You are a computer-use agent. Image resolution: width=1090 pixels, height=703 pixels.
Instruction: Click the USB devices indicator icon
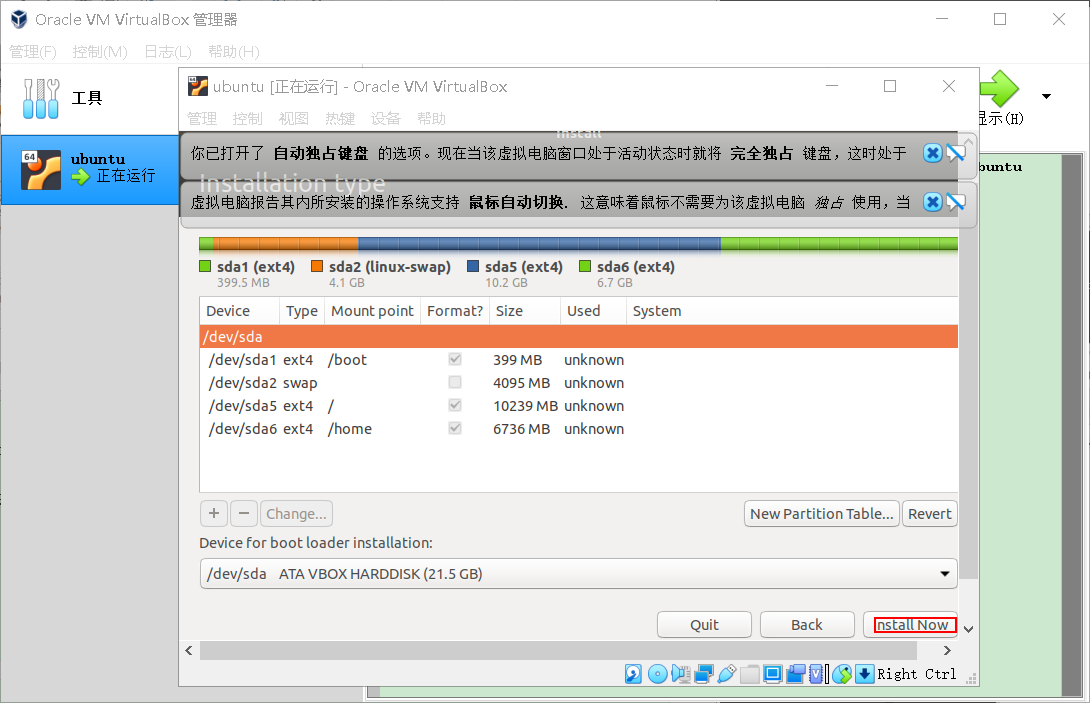pyautogui.click(x=727, y=674)
